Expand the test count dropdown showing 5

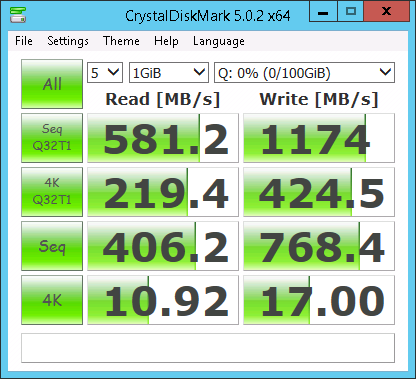pos(105,72)
